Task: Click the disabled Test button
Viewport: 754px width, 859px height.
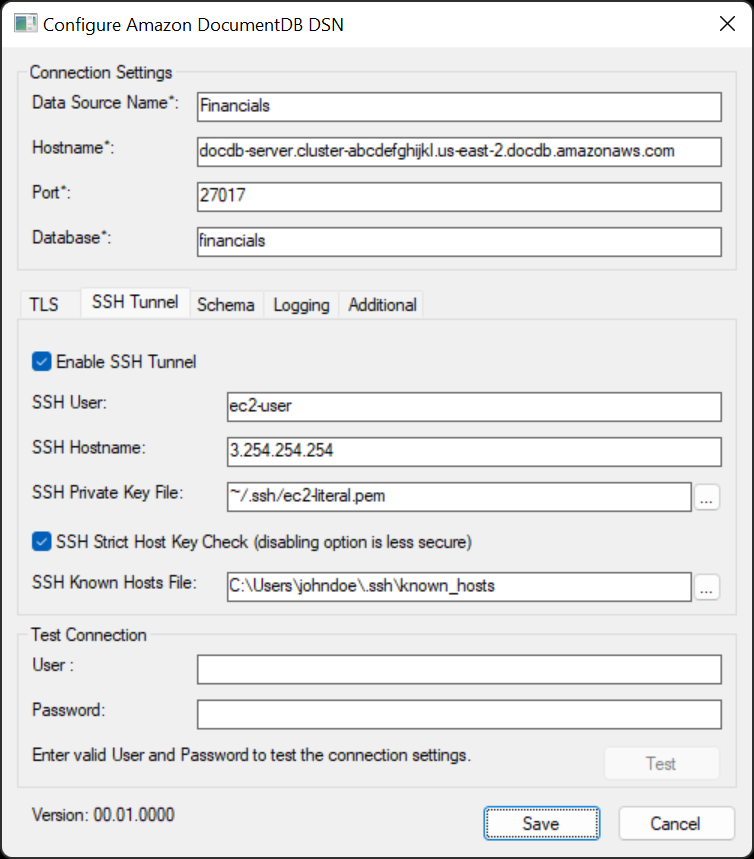Action: pos(661,763)
